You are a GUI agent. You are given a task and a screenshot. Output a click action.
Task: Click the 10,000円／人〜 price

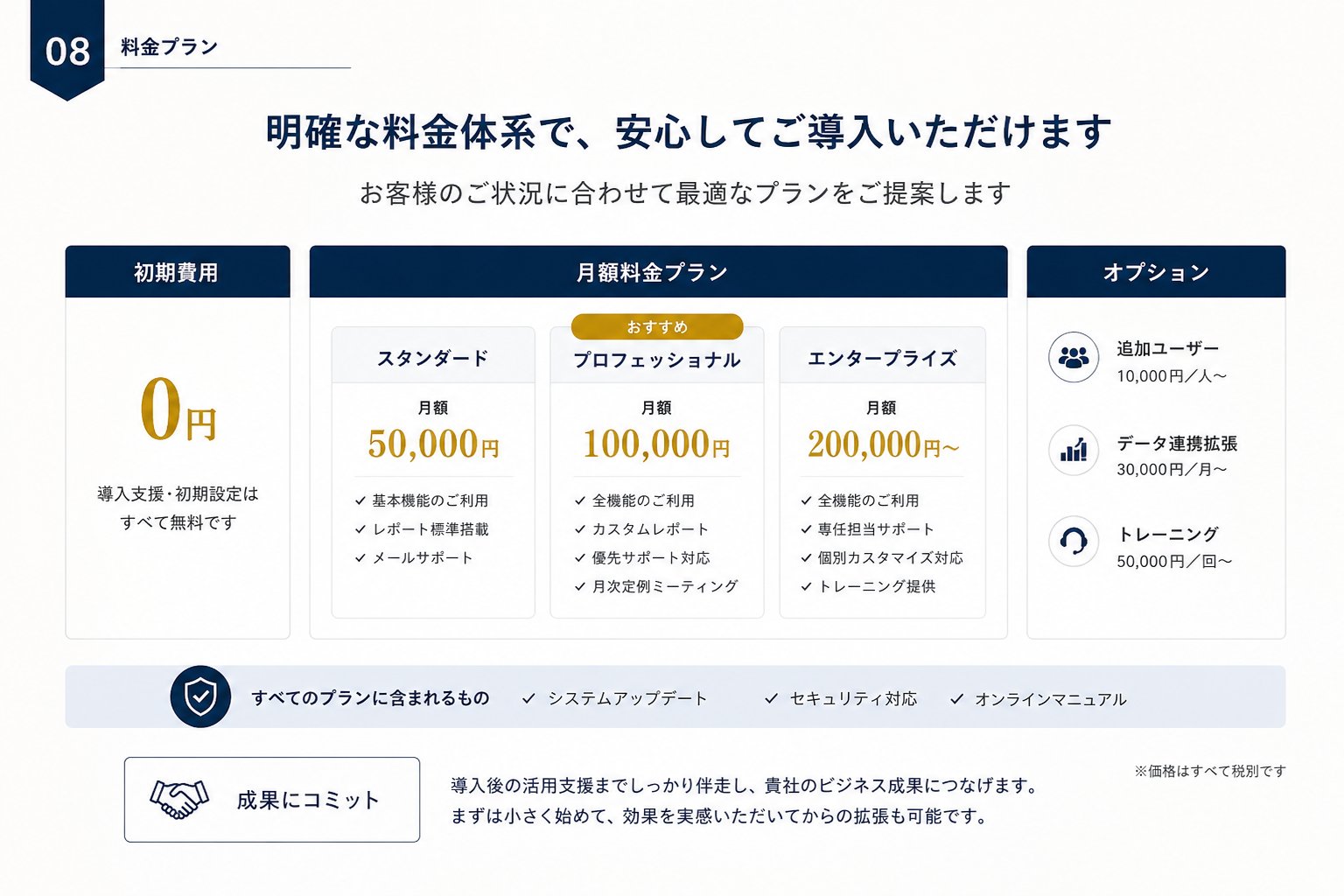click(1172, 376)
